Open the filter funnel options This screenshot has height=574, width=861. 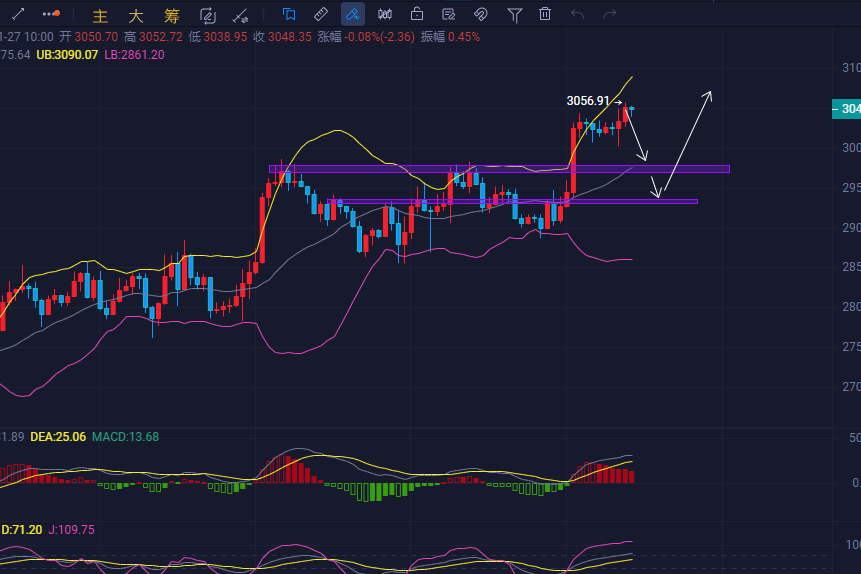[514, 14]
